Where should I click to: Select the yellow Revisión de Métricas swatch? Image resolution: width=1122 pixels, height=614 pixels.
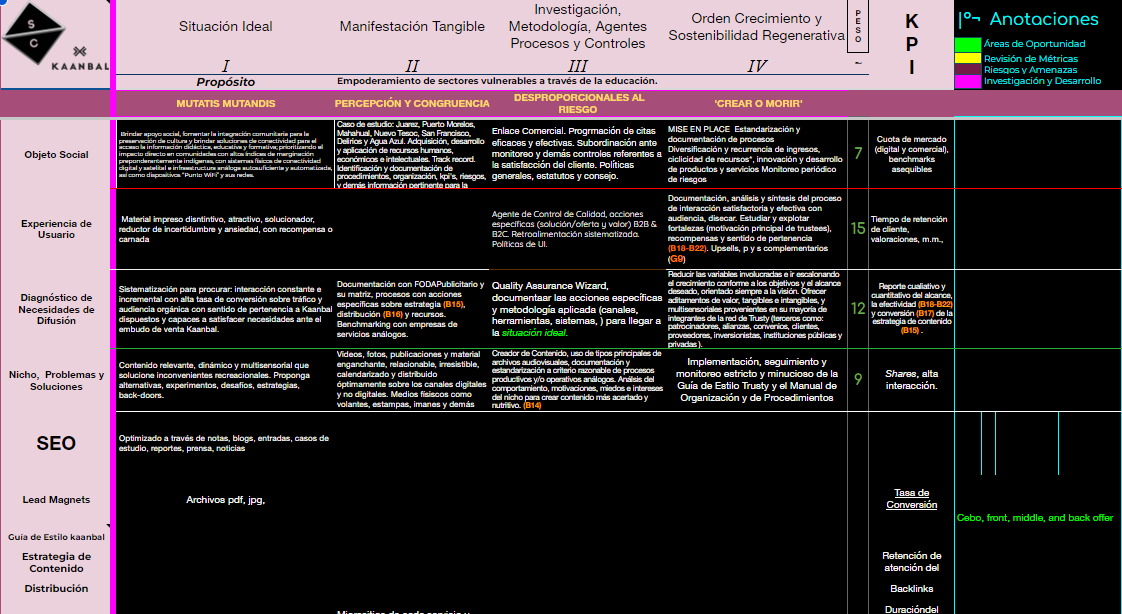(x=968, y=58)
